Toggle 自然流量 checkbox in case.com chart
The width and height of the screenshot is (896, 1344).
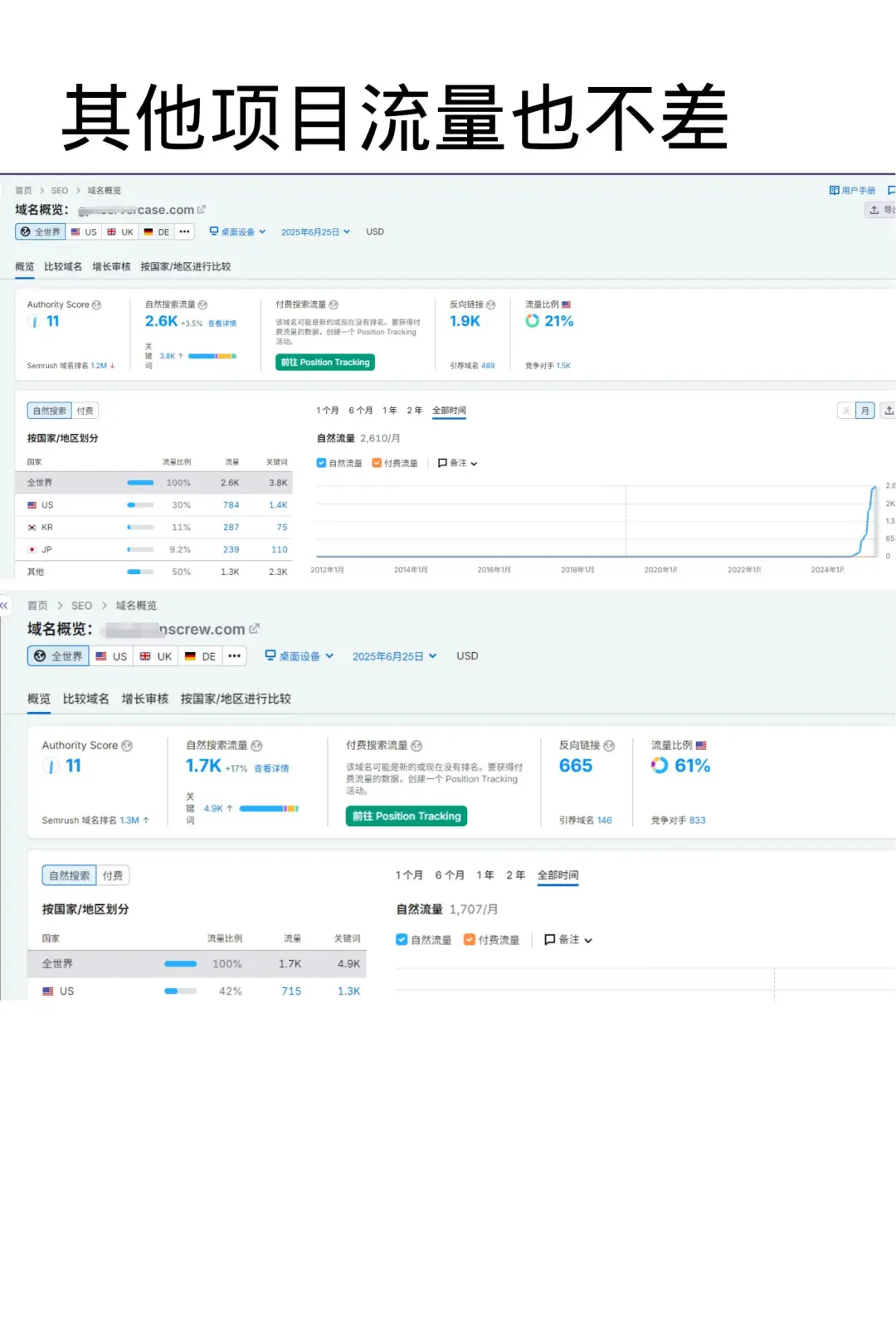(321, 463)
